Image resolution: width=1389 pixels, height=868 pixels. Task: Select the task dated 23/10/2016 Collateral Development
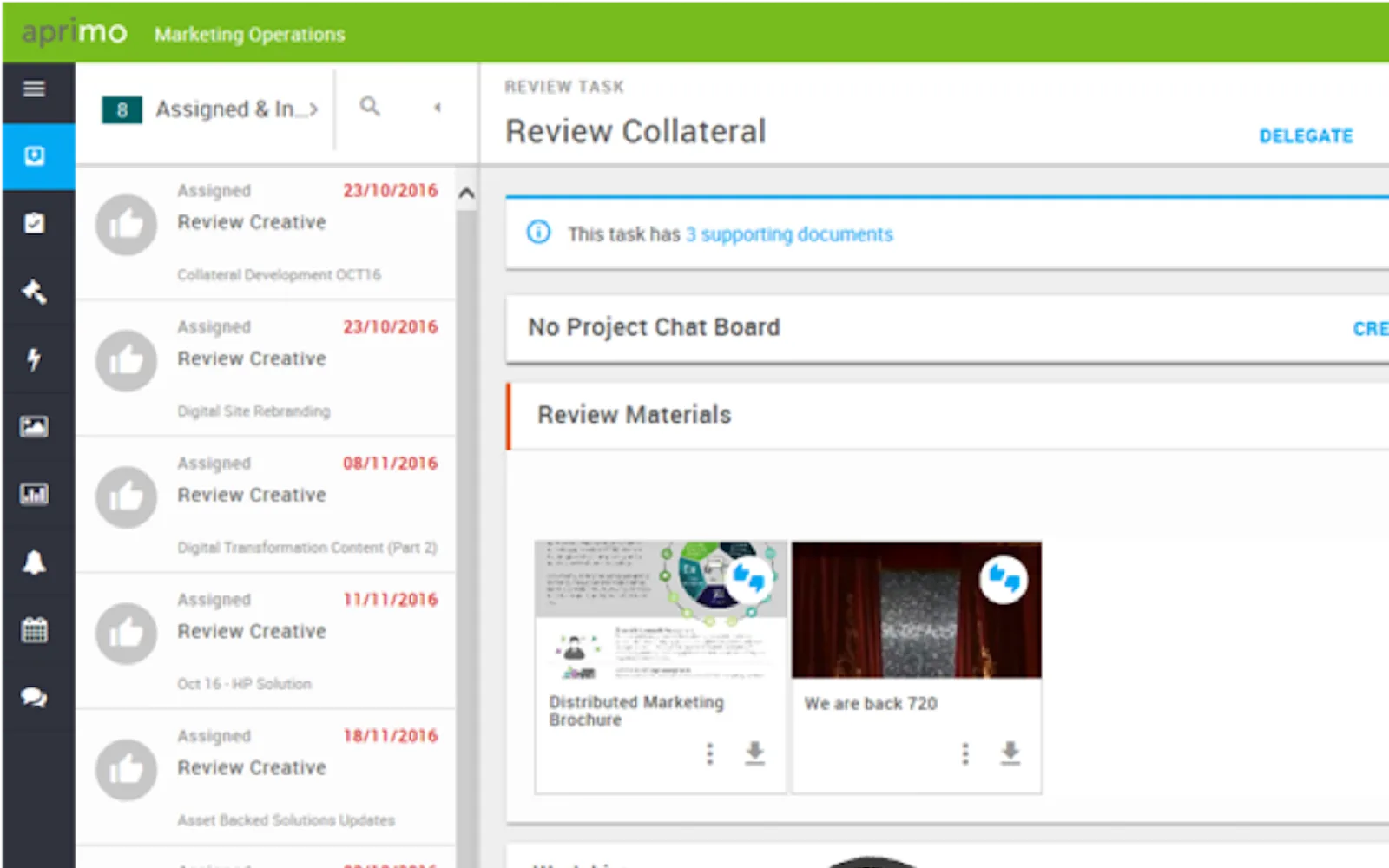point(266,233)
